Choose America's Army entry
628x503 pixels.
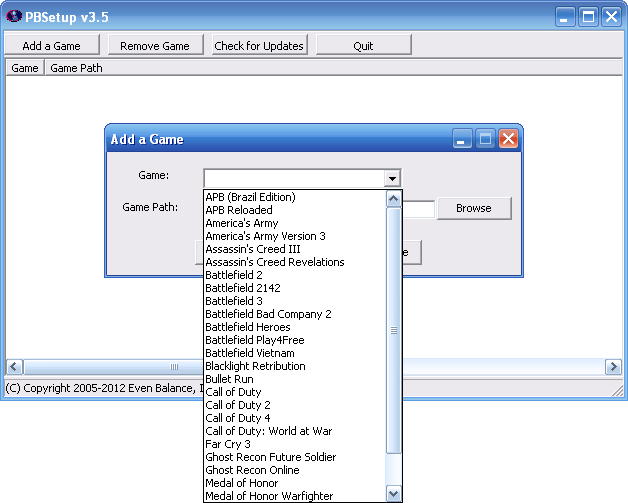tap(295, 223)
